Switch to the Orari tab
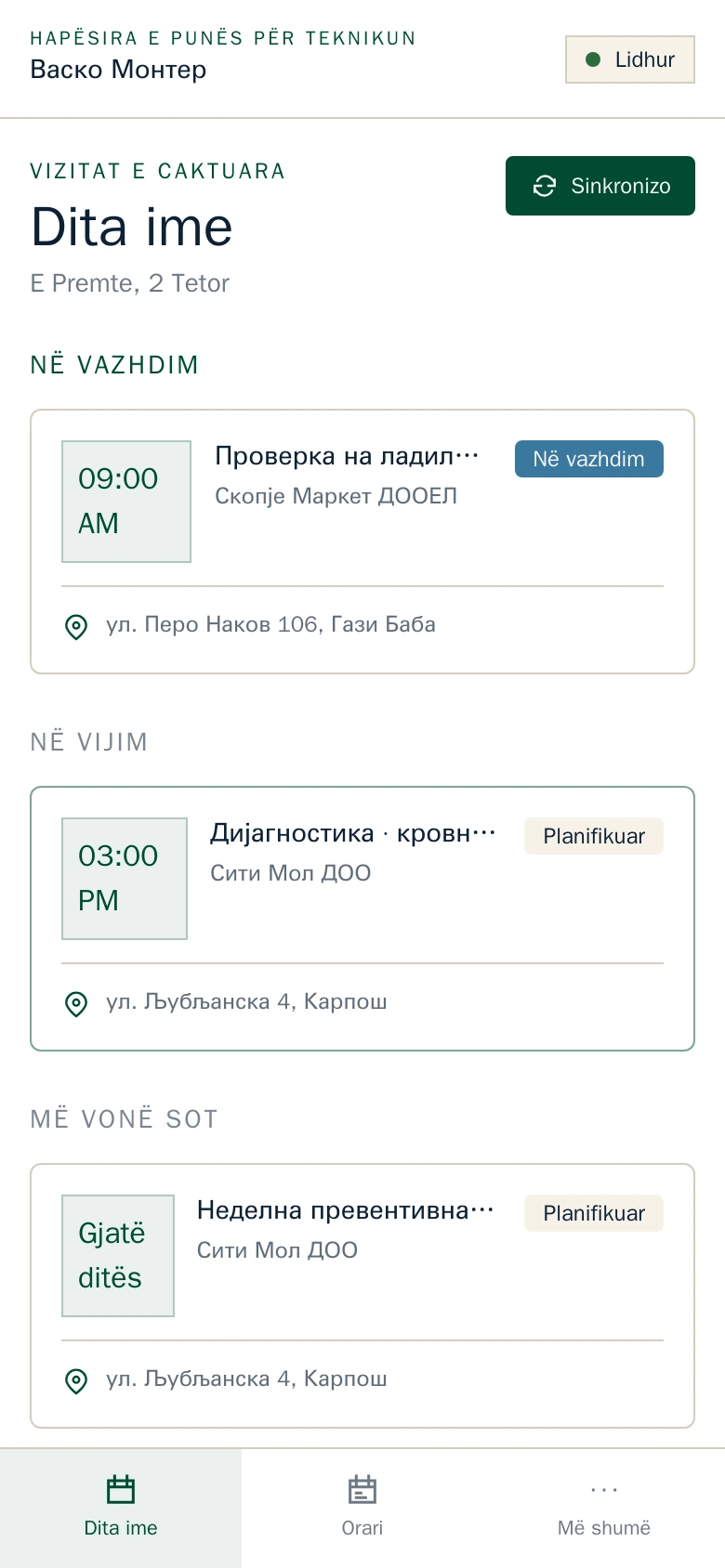The height and width of the screenshot is (1568, 725). click(362, 1508)
